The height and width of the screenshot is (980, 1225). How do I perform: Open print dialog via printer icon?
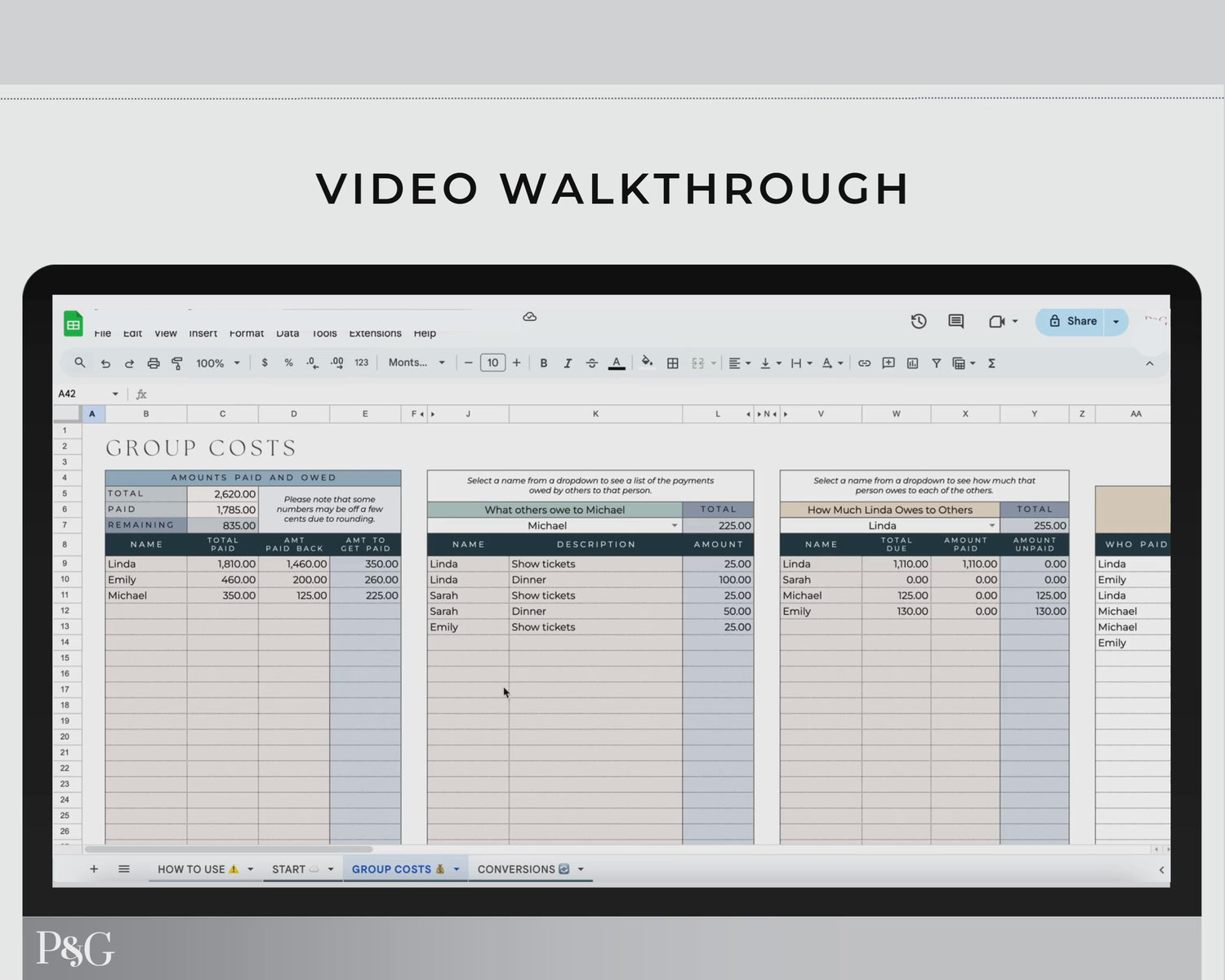tap(154, 363)
